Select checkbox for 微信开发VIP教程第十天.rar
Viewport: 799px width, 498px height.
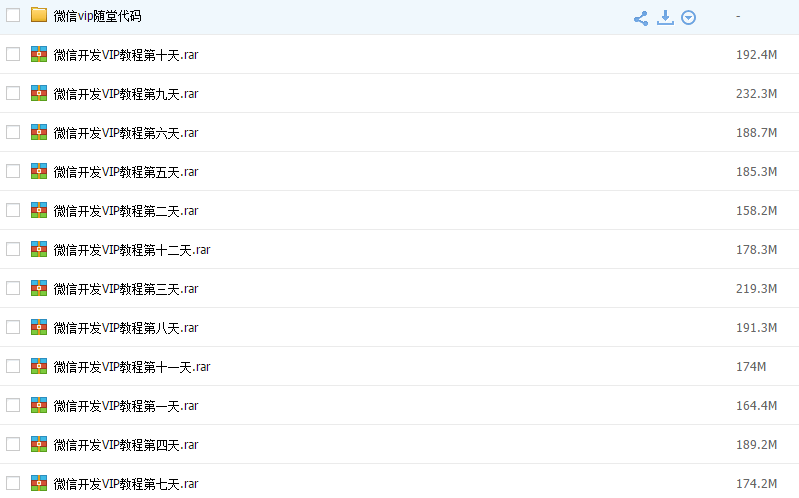(13, 54)
